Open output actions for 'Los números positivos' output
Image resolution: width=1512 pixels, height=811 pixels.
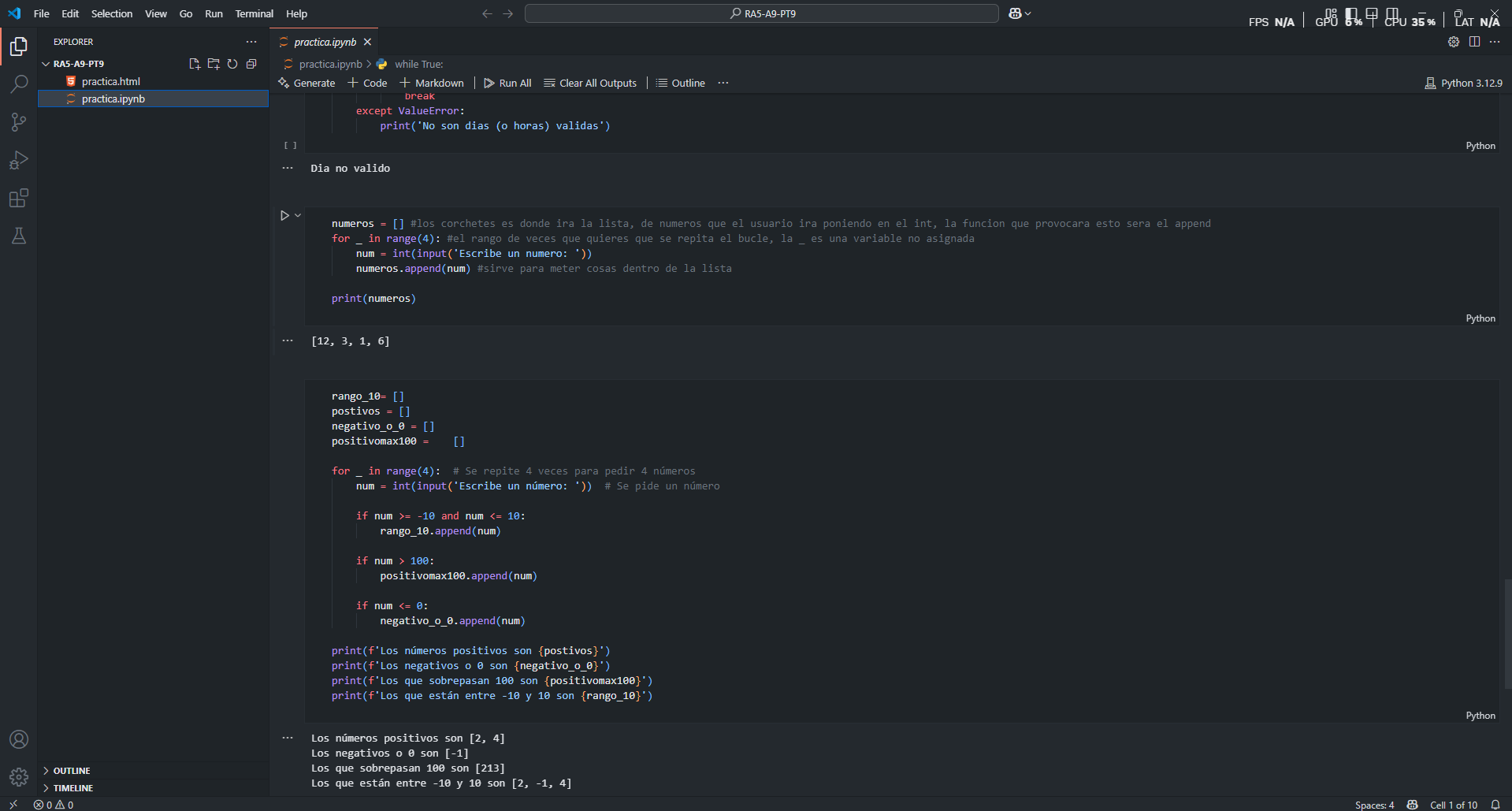click(x=288, y=738)
